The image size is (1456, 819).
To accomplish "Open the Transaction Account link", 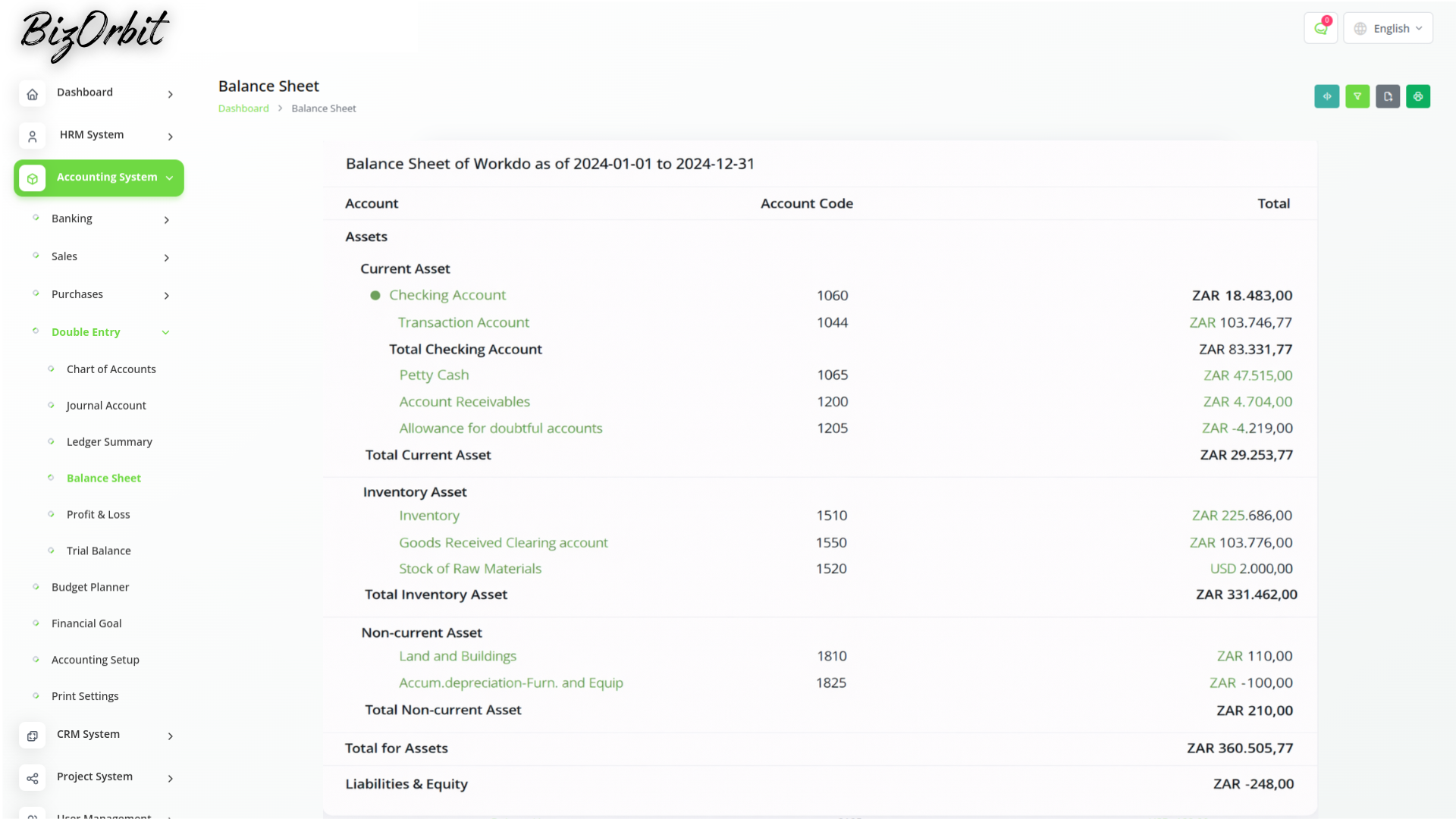I will coord(463,322).
